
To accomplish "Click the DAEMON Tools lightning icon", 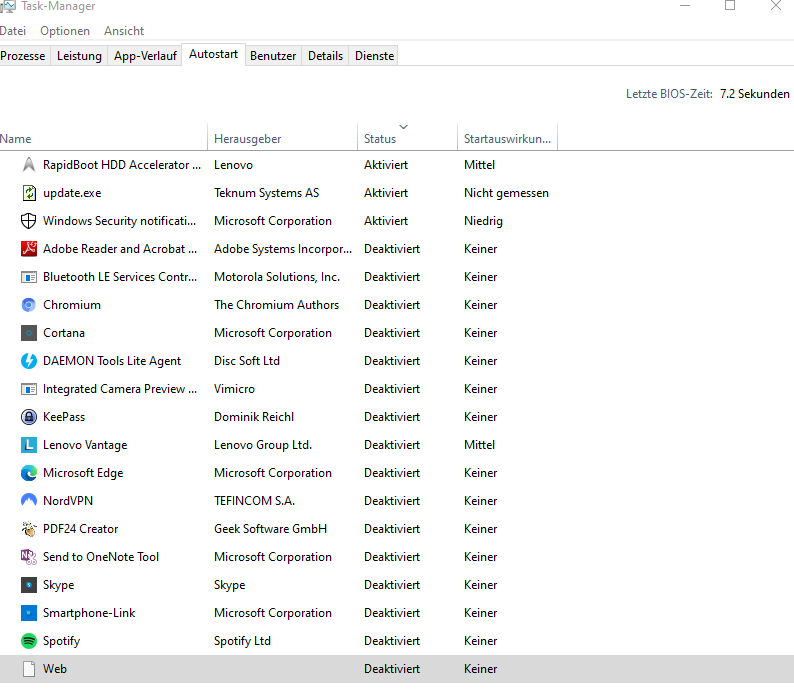I will point(29,361).
